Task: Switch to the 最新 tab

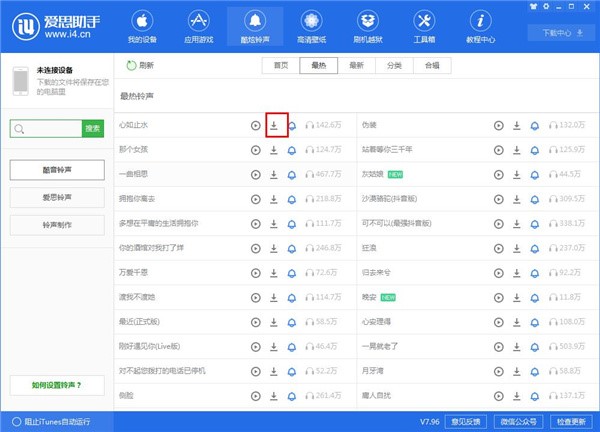Action: tap(357, 65)
